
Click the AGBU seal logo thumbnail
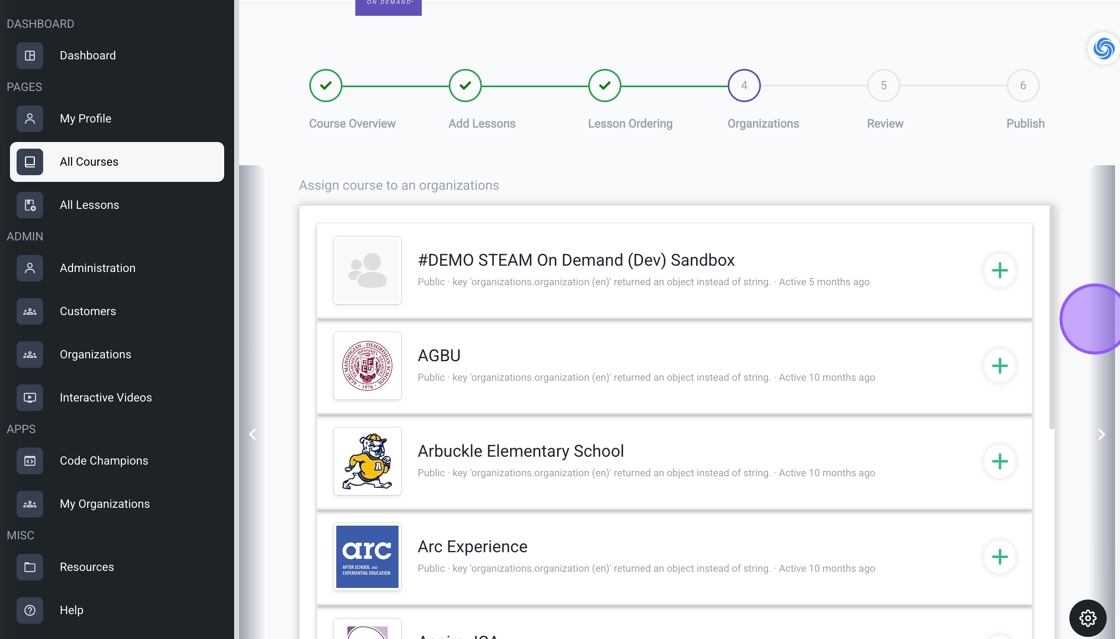(x=367, y=366)
